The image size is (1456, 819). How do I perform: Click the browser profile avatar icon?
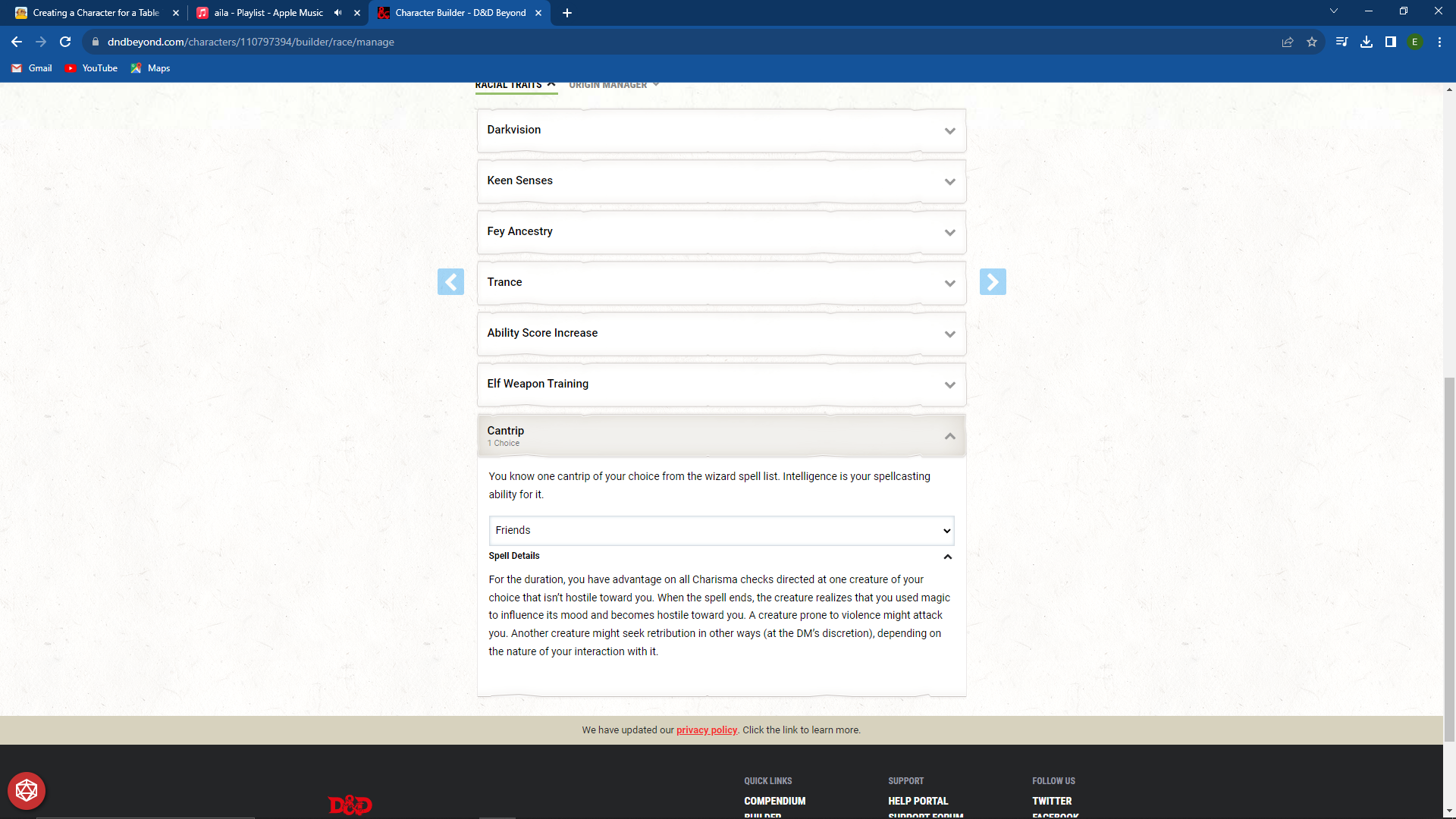1415,42
